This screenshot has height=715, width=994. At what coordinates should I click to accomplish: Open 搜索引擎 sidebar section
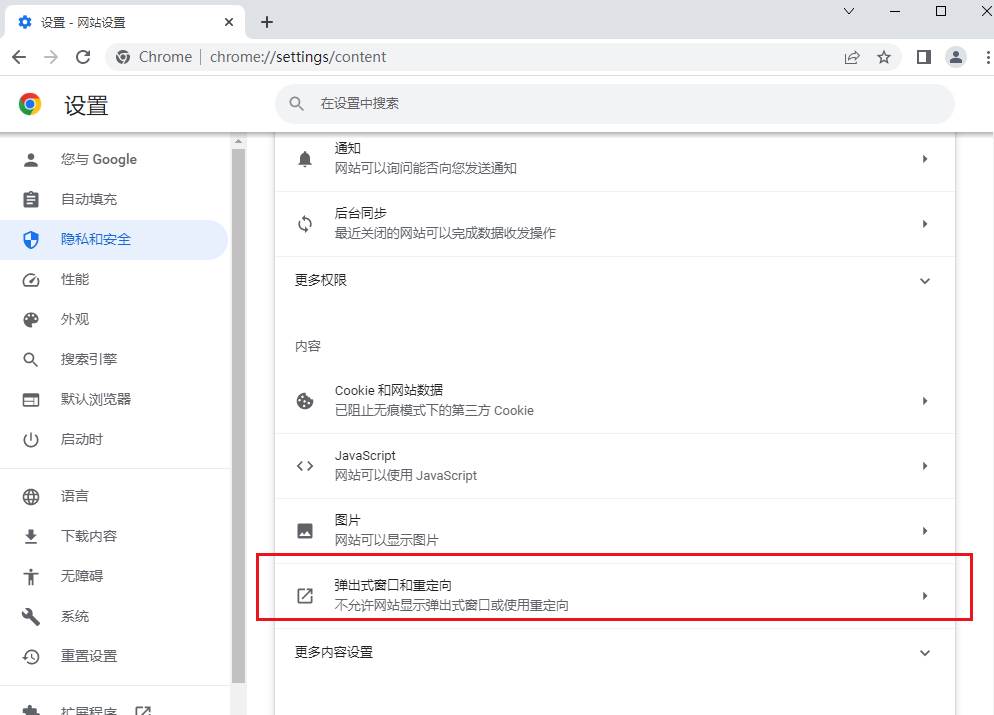(x=114, y=359)
